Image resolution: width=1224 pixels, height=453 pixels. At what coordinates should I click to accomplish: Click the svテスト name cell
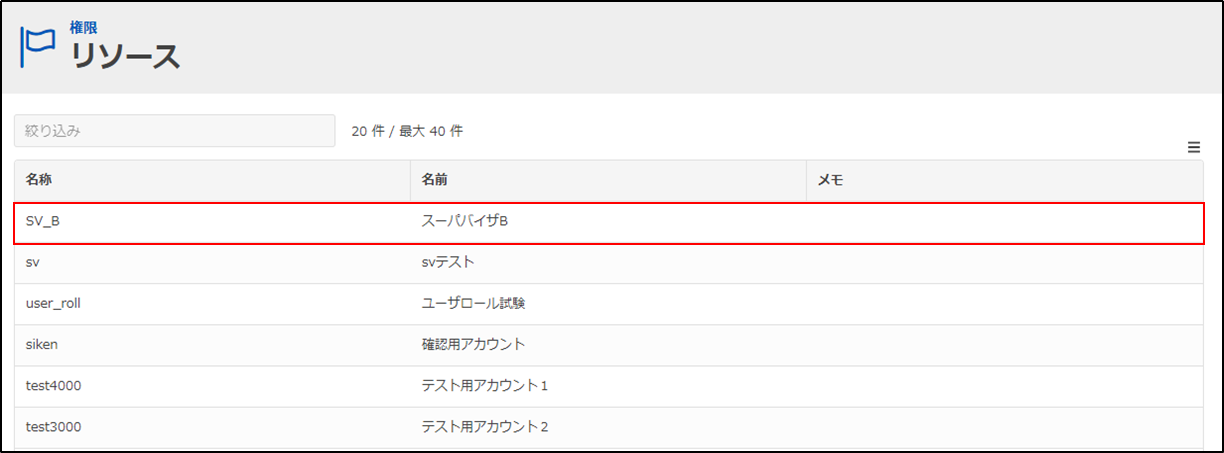coord(447,262)
